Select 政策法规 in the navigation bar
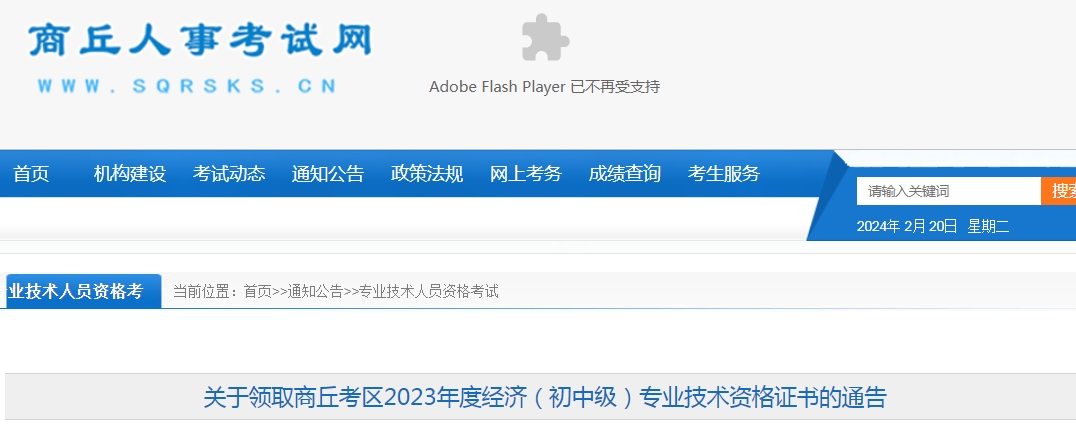 point(427,174)
